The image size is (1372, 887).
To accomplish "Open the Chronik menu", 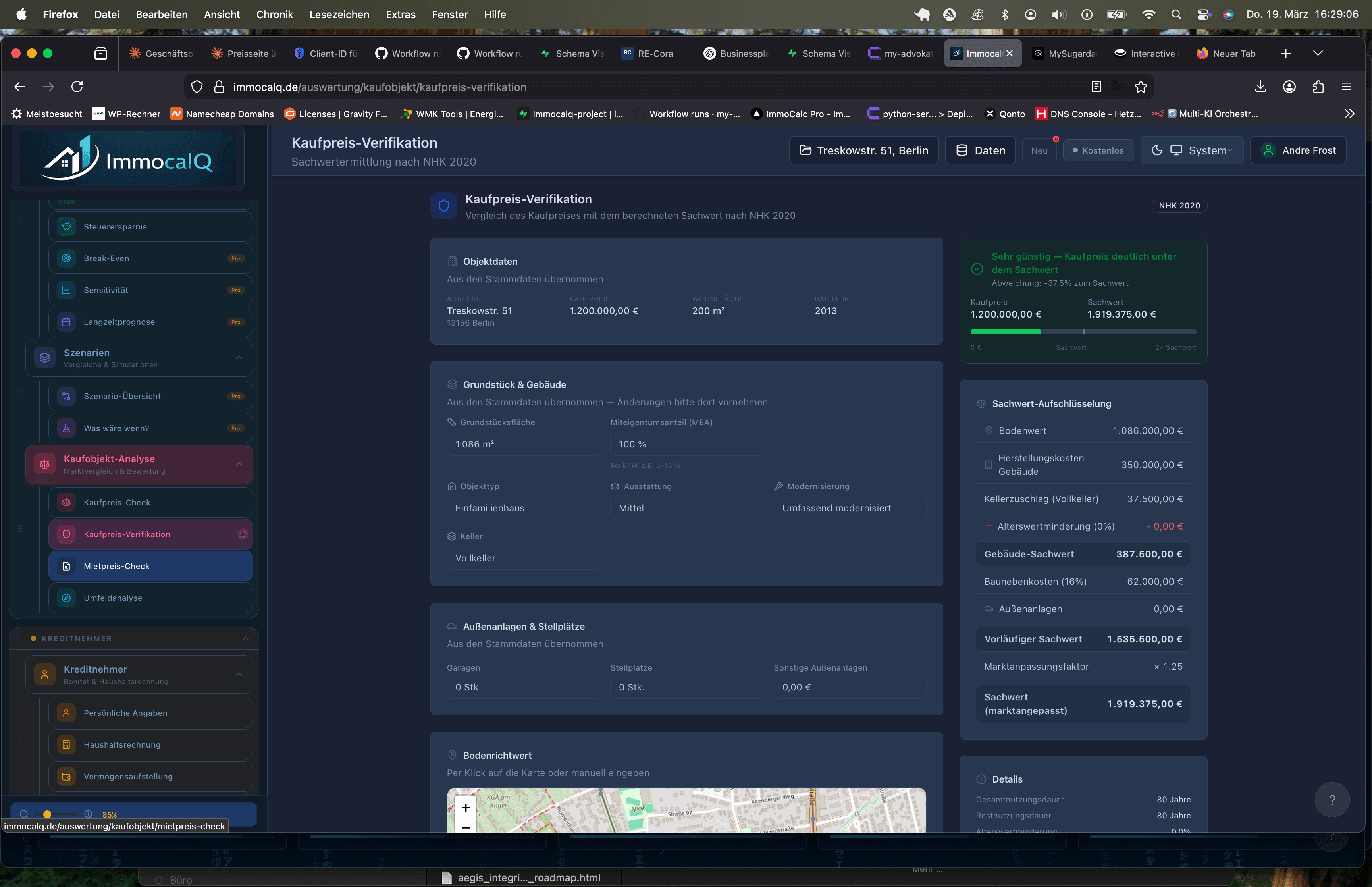I will (x=275, y=14).
